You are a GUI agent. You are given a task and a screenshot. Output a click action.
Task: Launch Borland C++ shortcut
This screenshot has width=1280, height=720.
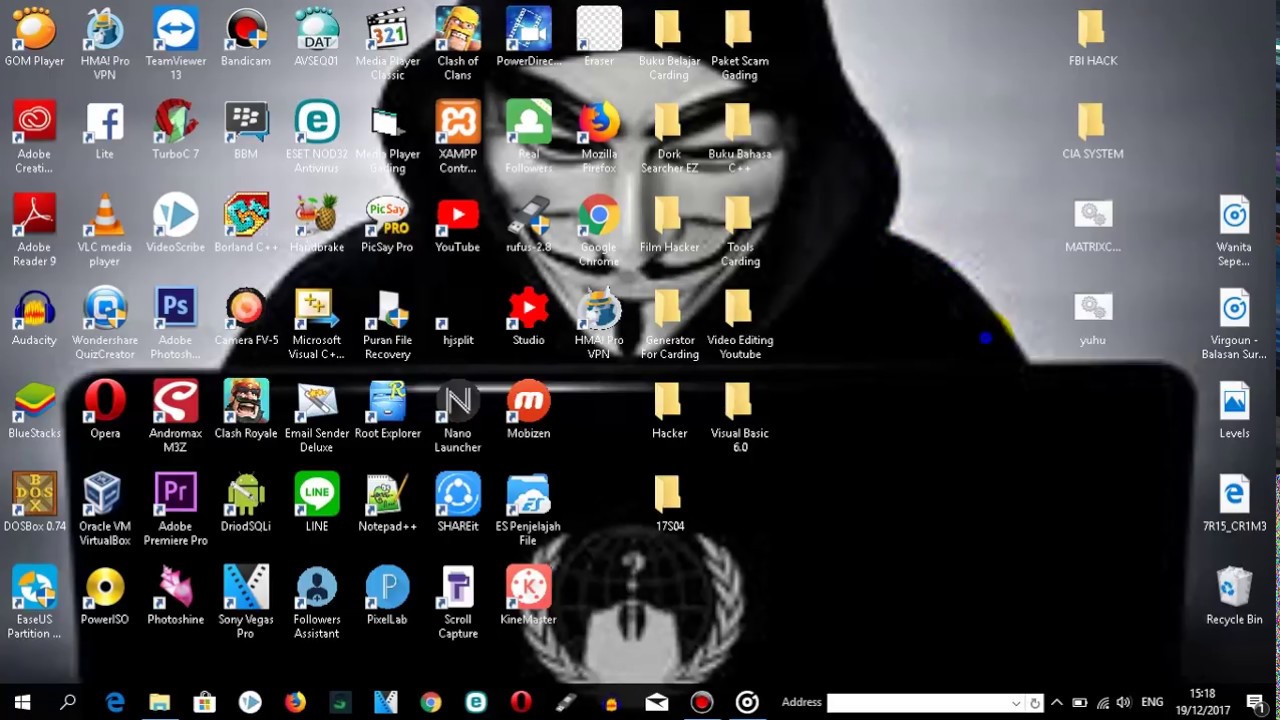(x=246, y=223)
